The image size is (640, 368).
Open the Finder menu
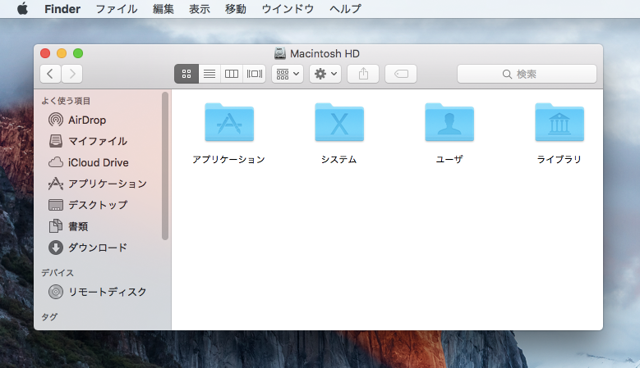tap(62, 9)
